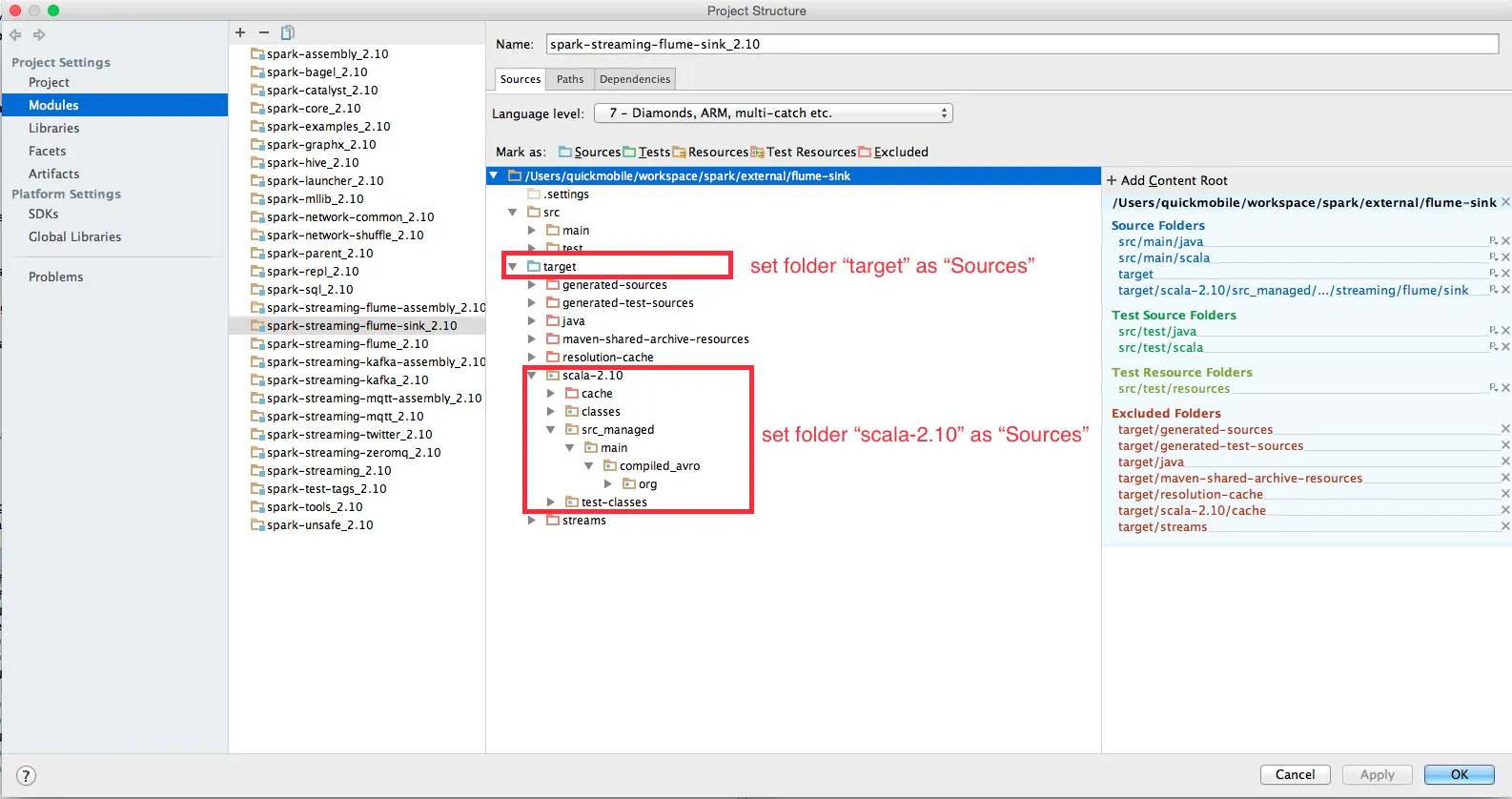This screenshot has width=1512, height=799.
Task: Expand the org folder under compiled_avro
Action: (x=608, y=484)
